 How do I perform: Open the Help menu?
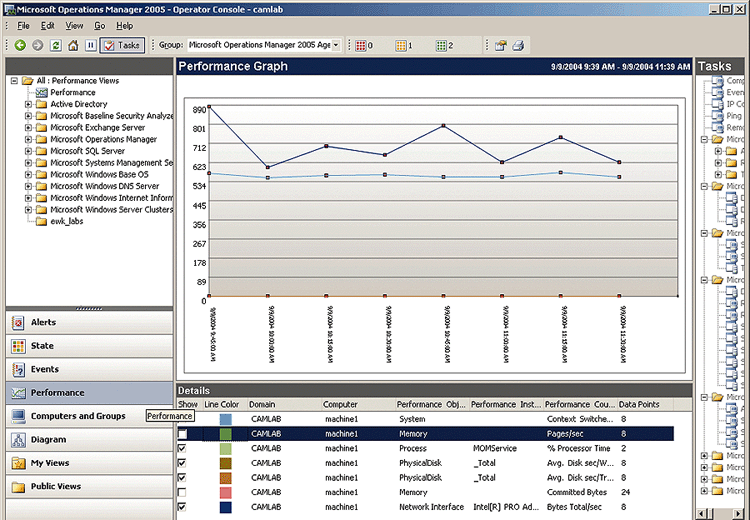pos(124,26)
